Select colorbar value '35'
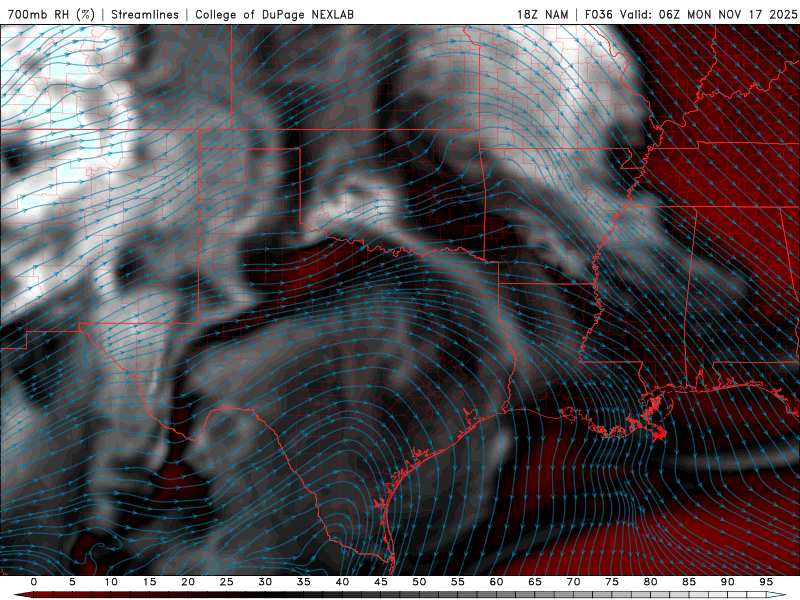 [x=304, y=582]
